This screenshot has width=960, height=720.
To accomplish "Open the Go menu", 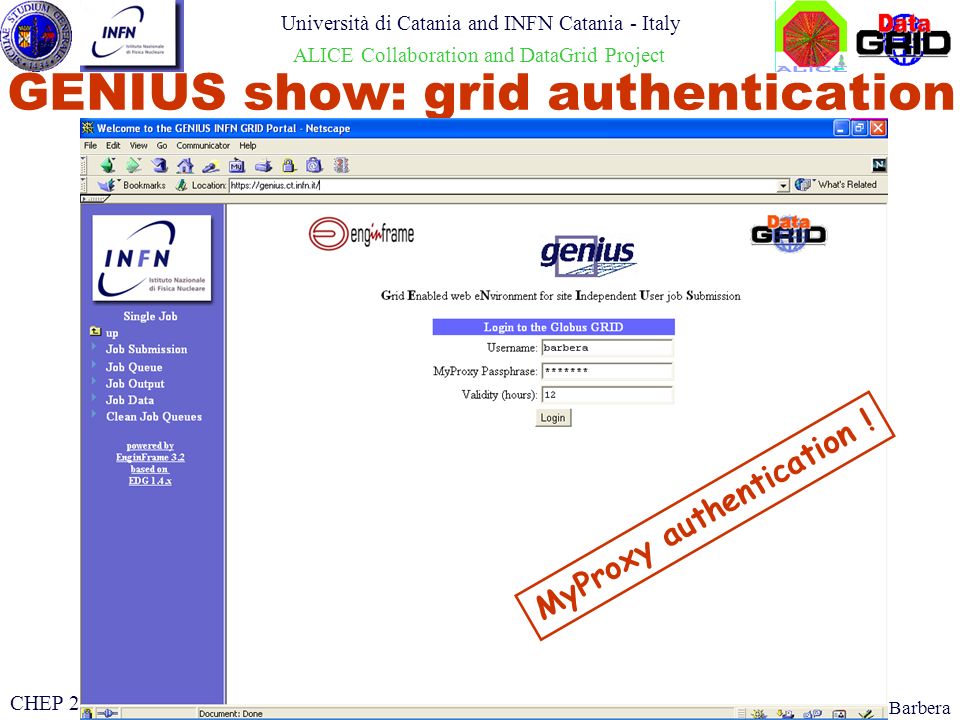I will (162, 146).
